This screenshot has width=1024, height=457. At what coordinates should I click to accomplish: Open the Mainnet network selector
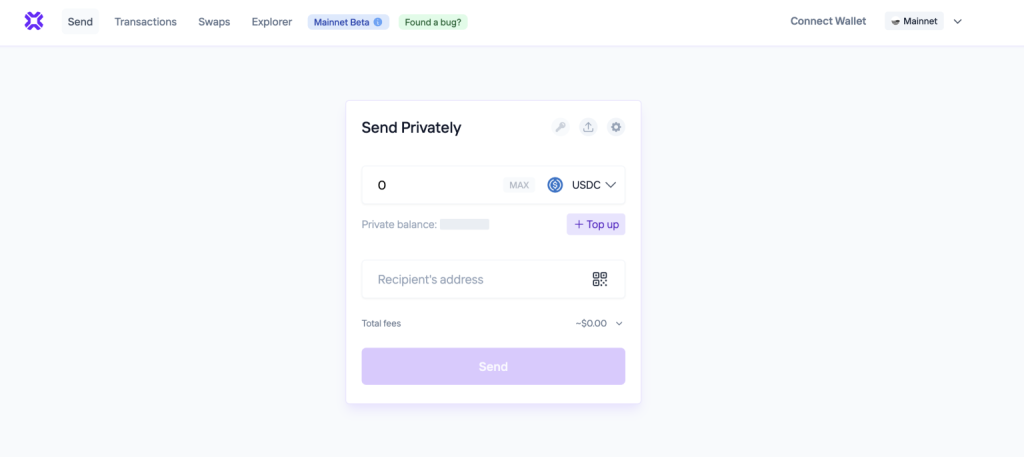tap(915, 21)
